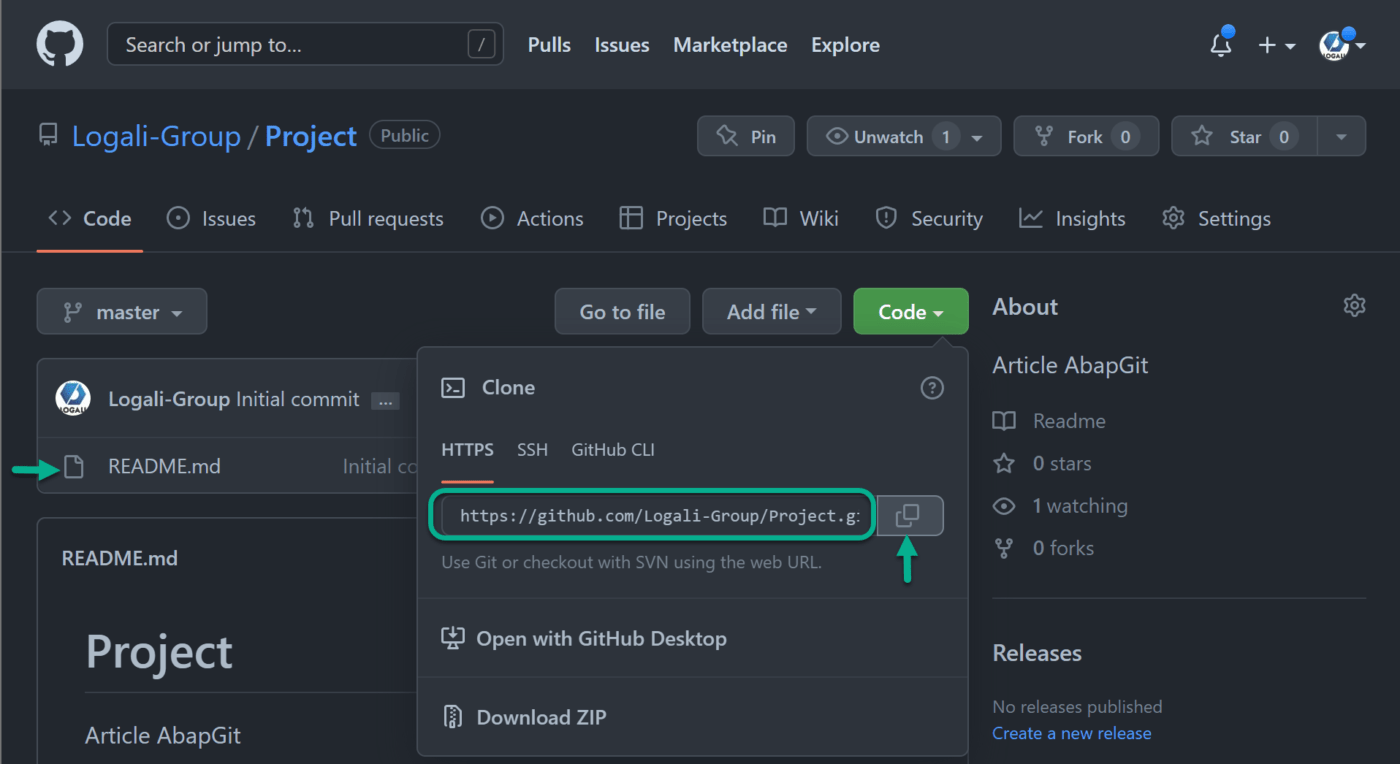Viewport: 1400px width, 764px height.
Task: Click the Clone terminal icon
Action: (453, 388)
